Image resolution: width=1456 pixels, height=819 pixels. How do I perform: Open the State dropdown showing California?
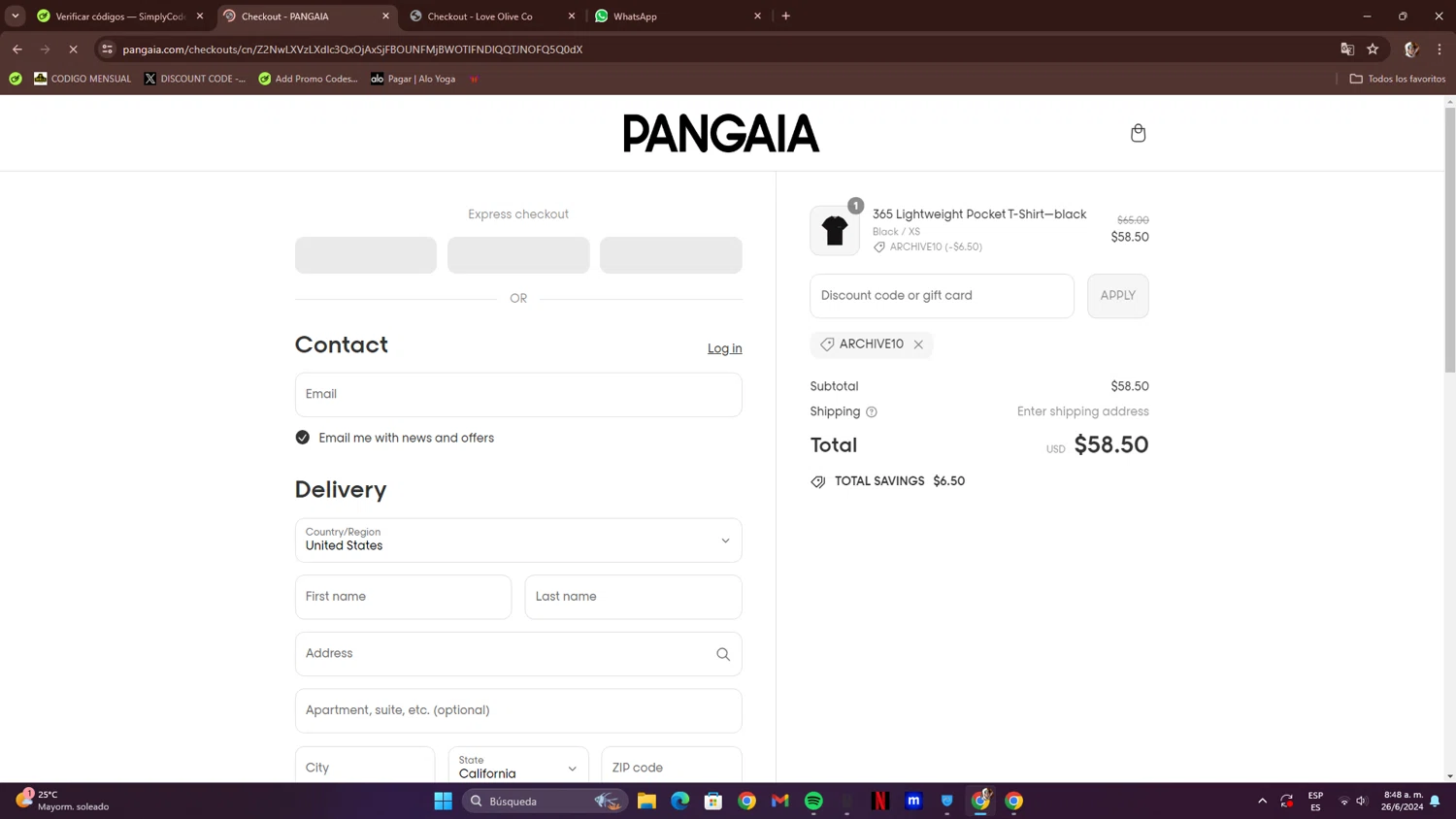pyautogui.click(x=518, y=768)
